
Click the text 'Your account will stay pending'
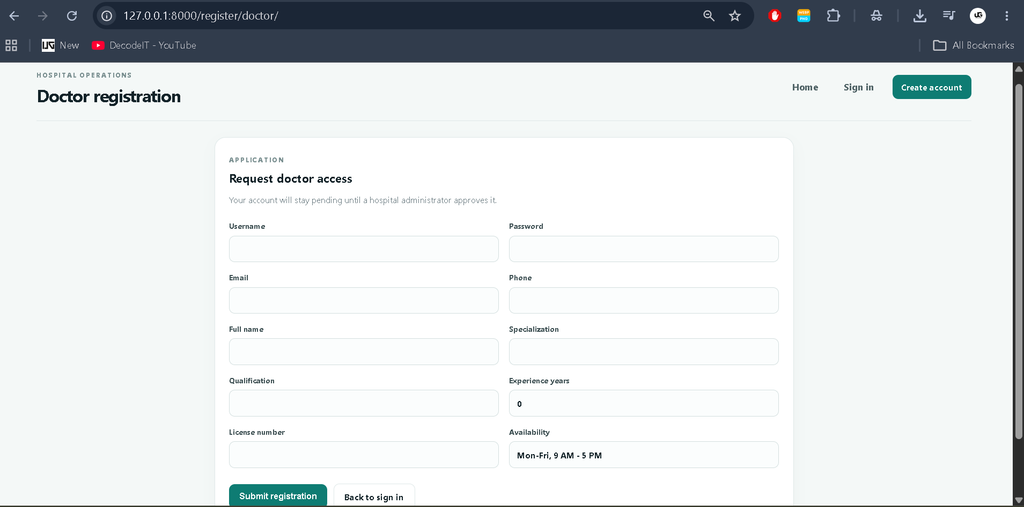coord(284,201)
